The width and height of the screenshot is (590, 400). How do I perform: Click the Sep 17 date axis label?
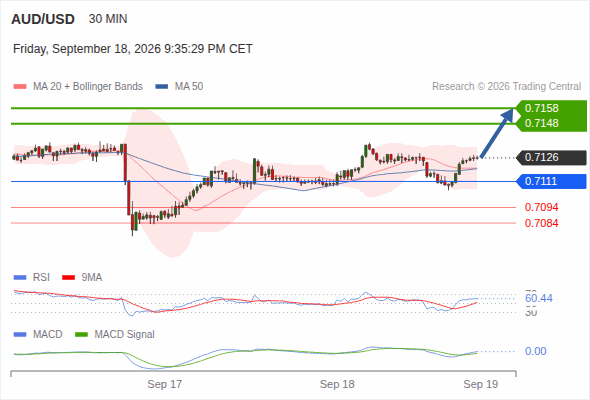(x=165, y=384)
